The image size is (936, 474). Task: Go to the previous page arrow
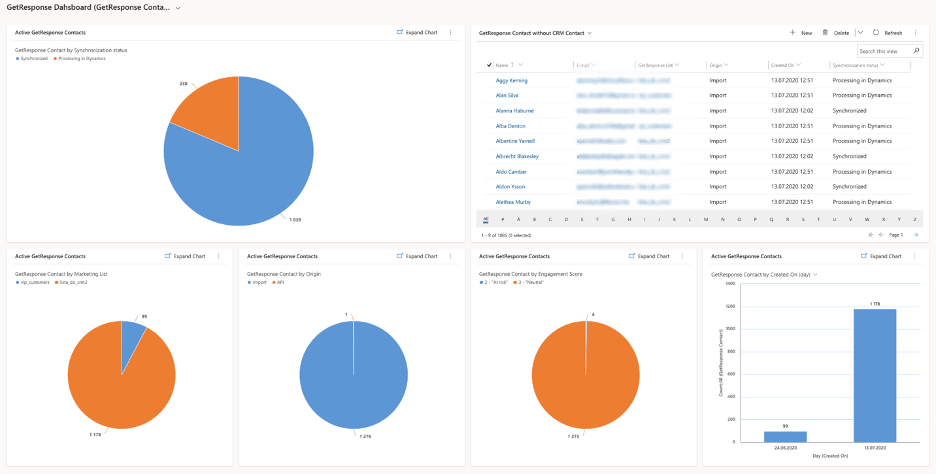tap(881, 235)
